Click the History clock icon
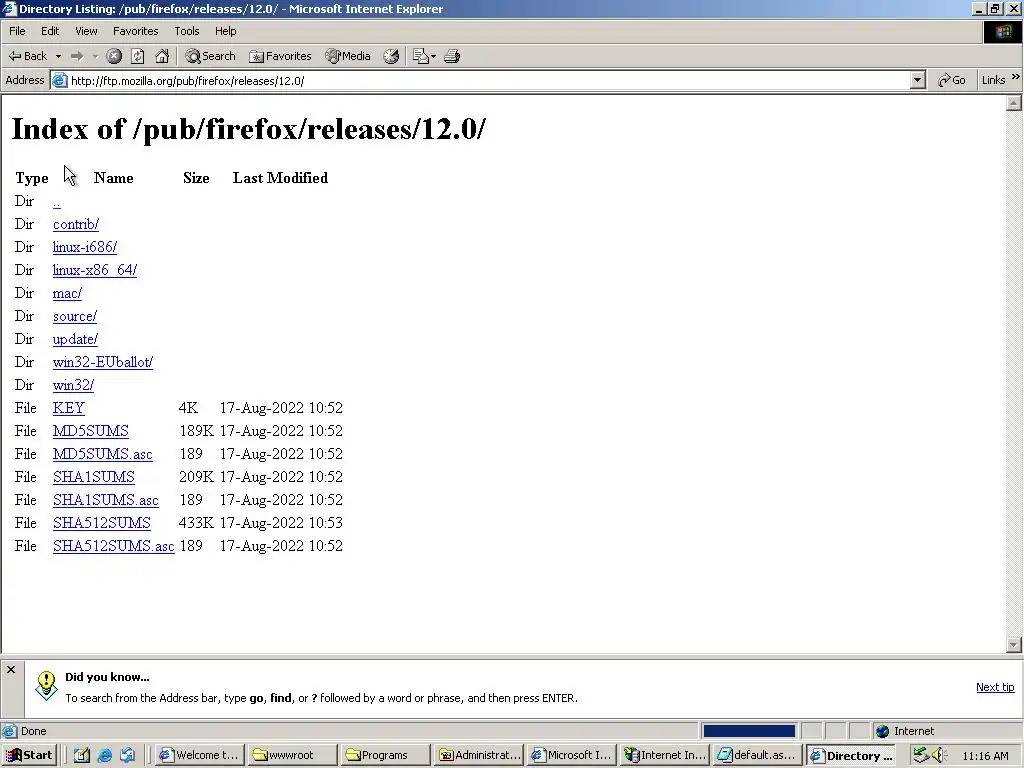The height and width of the screenshot is (768, 1024). pyautogui.click(x=391, y=56)
